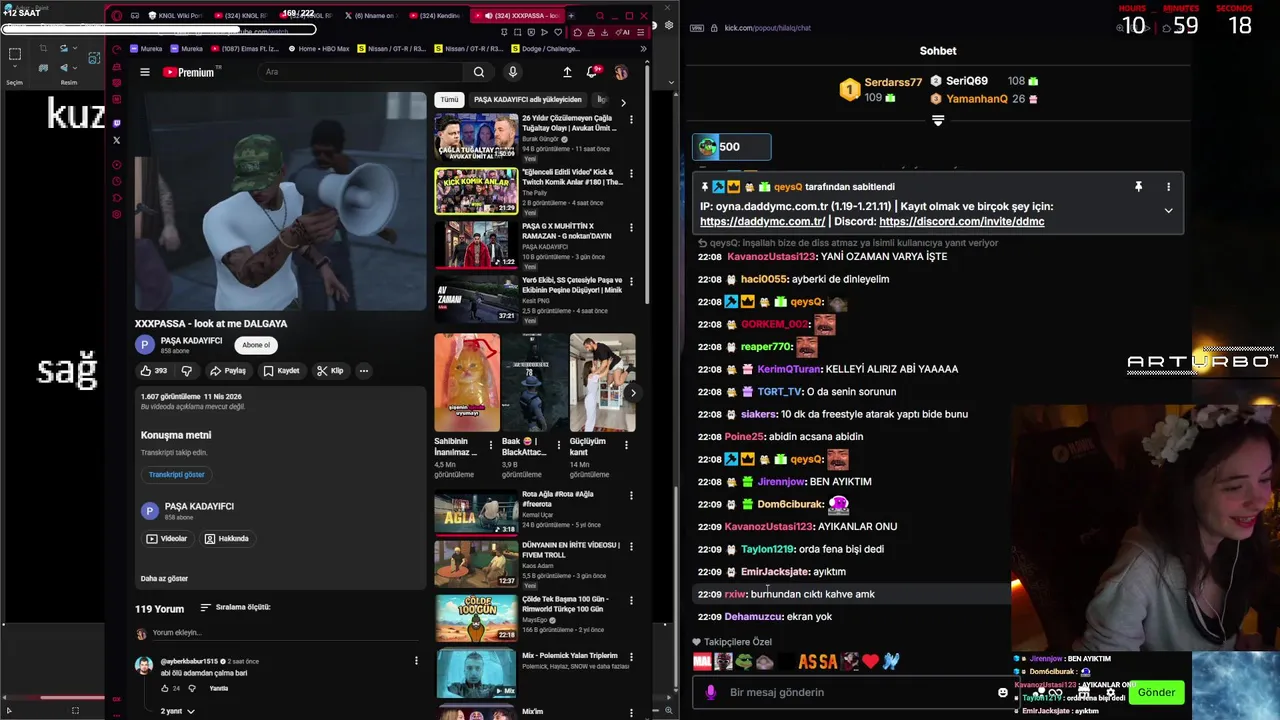Open the channel Videolar button
Screen dimensions: 1280x720
[x=167, y=538]
